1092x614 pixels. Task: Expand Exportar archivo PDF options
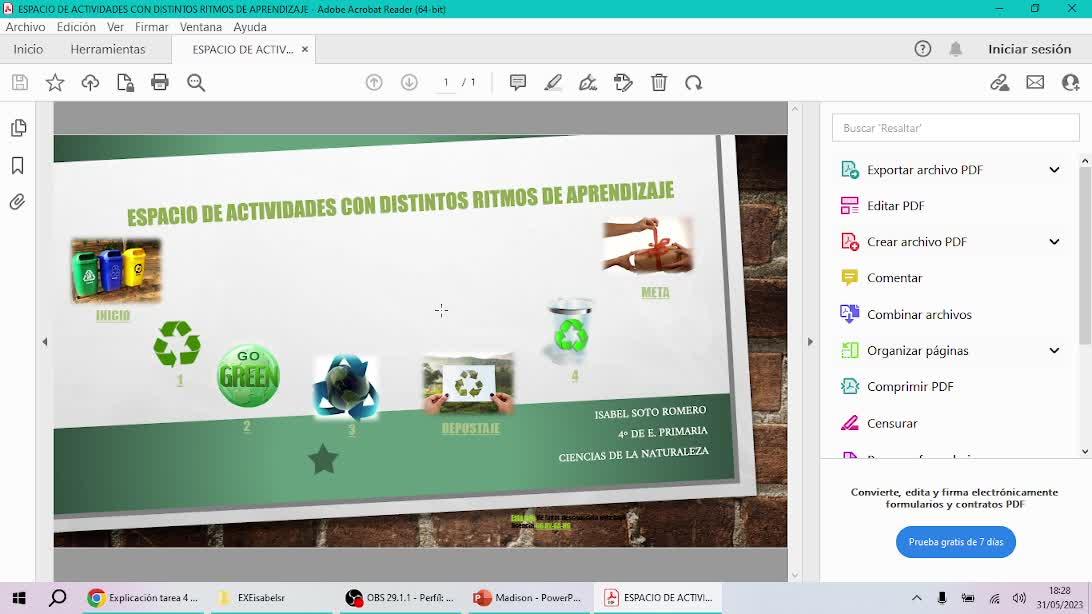pyautogui.click(x=1054, y=170)
